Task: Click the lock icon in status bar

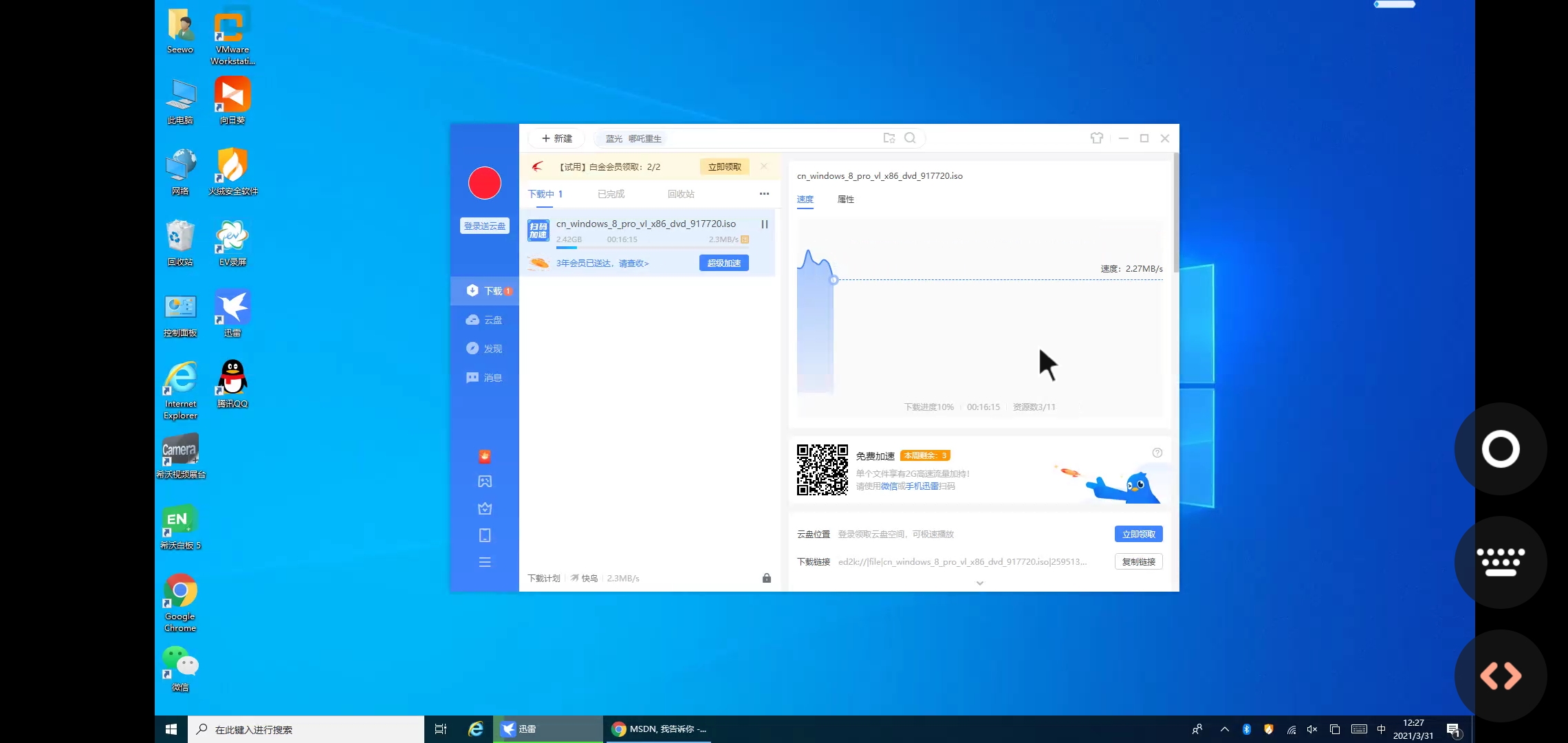Action: pos(767,578)
